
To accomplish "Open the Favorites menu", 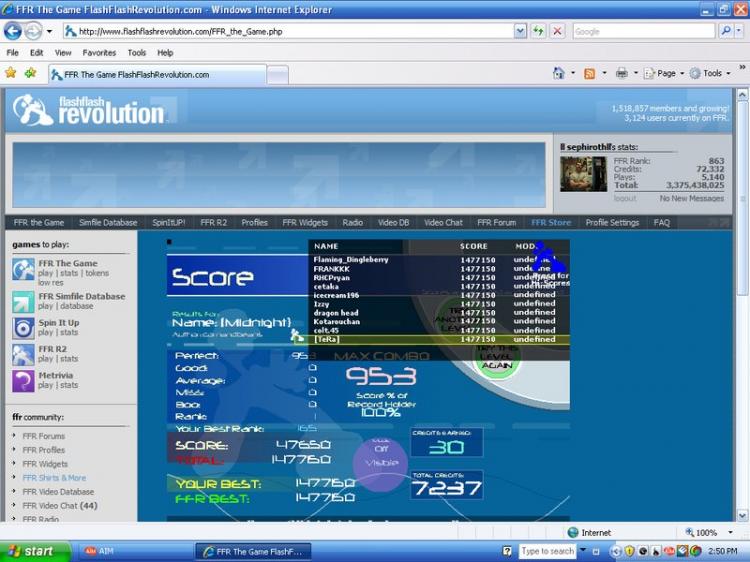I will tap(99, 52).
